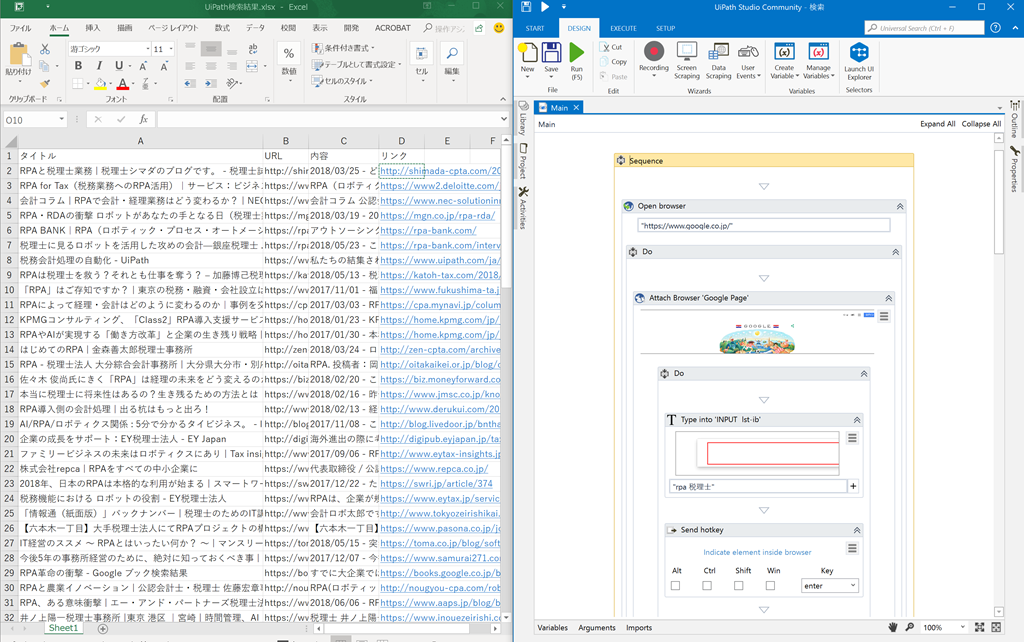Click Indicate element inside browser link
The height and width of the screenshot is (642, 1024).
(x=757, y=552)
